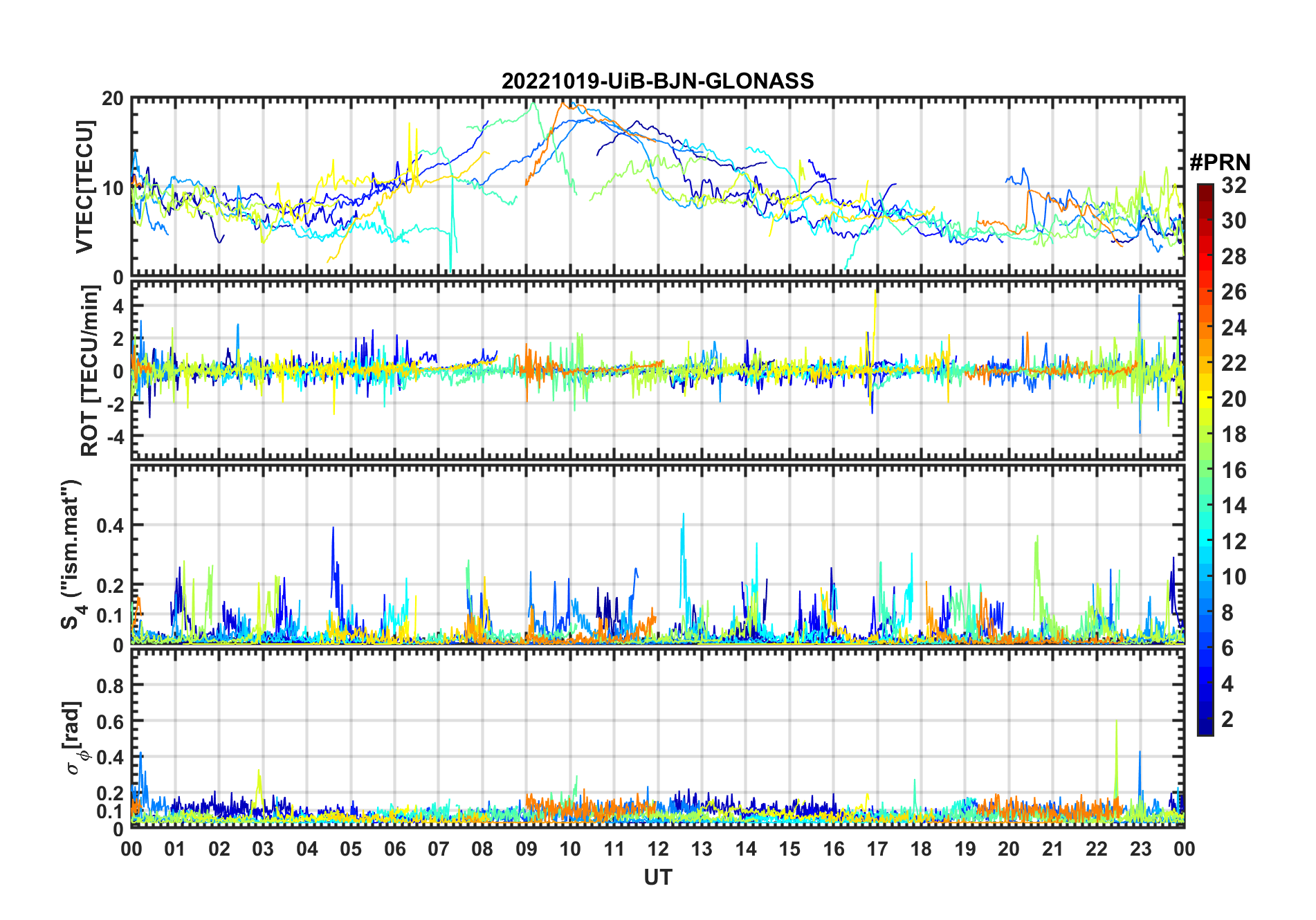1316x920 pixels.
Task: Click the 23 tick on the UT axis
Action: point(1140,849)
